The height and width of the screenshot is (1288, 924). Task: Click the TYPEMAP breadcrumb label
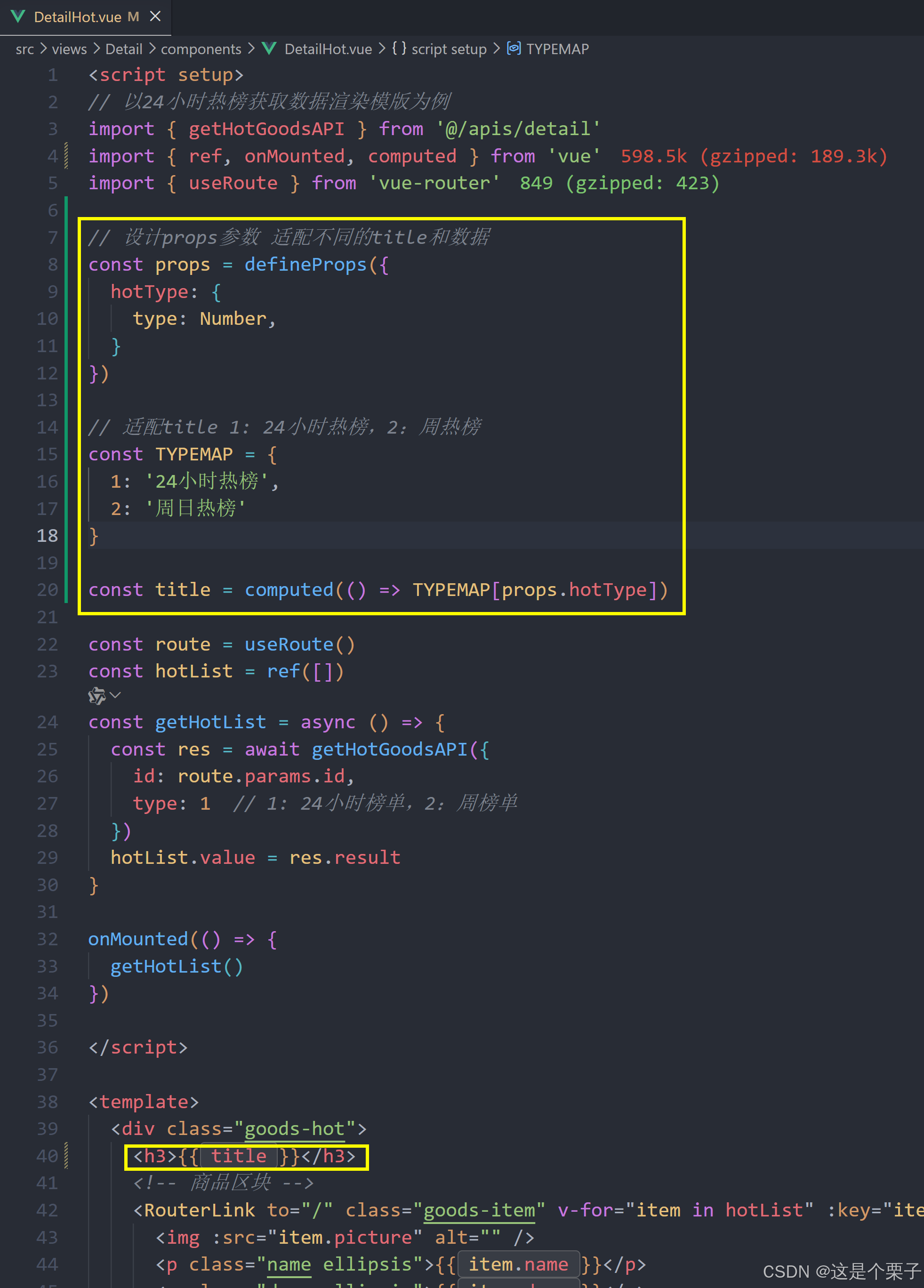point(557,49)
